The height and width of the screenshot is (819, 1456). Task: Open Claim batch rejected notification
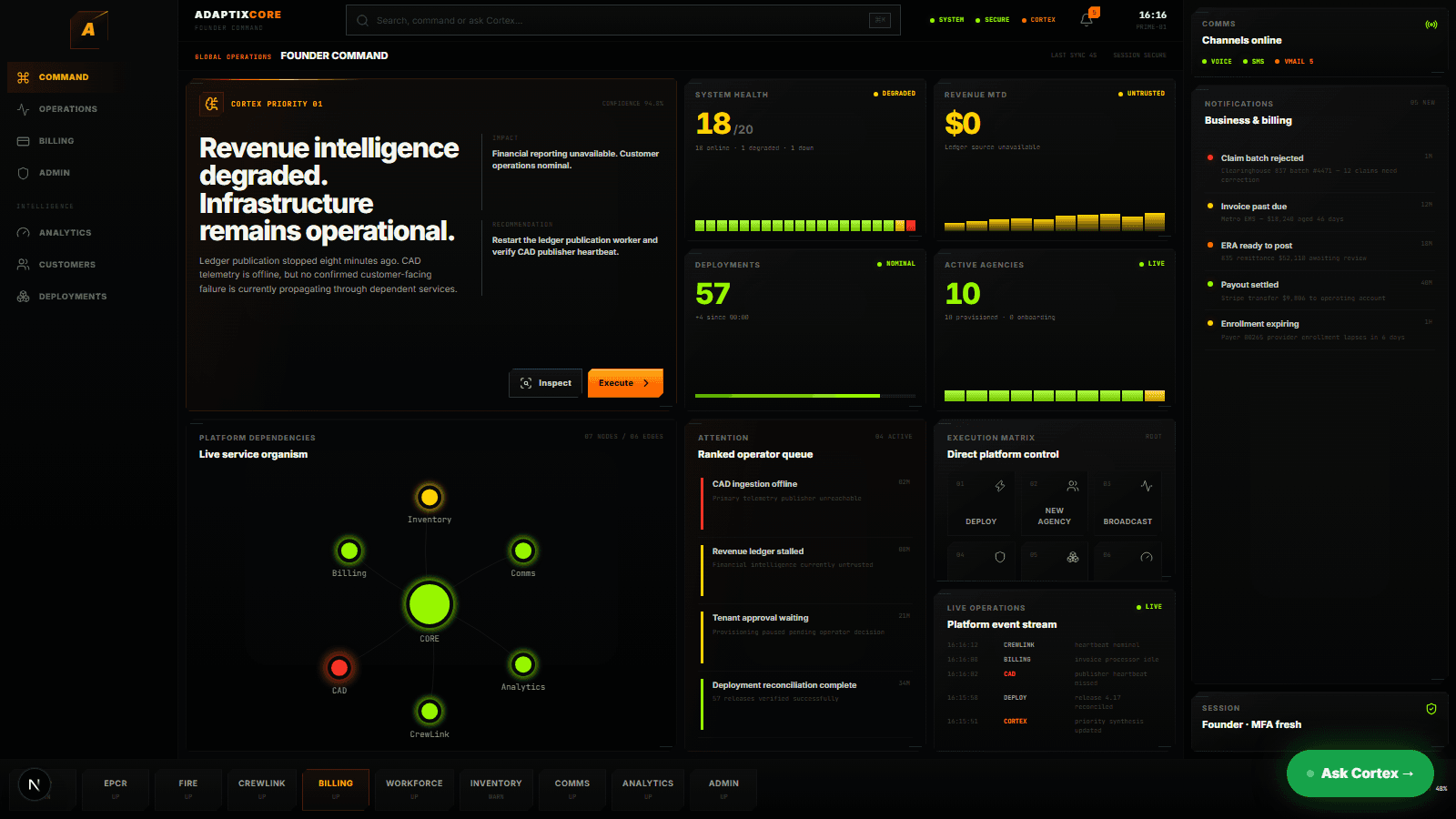click(1319, 168)
